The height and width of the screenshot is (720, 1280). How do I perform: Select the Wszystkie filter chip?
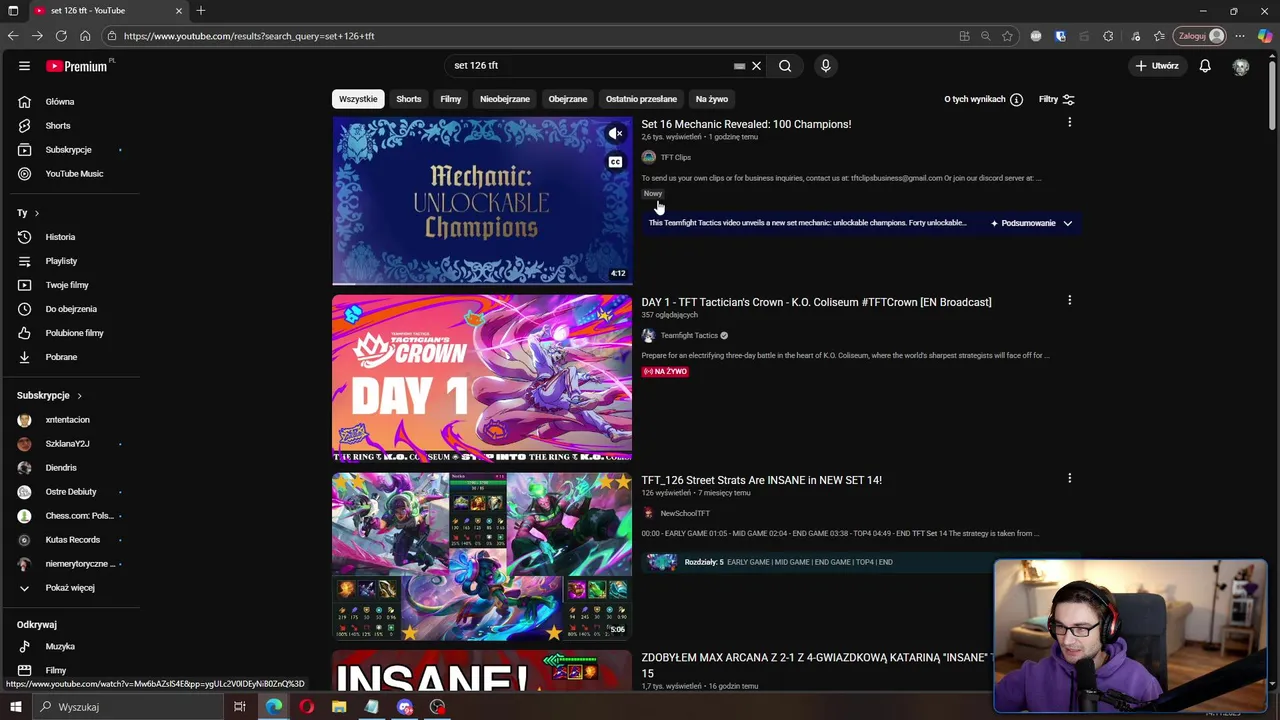tap(358, 99)
